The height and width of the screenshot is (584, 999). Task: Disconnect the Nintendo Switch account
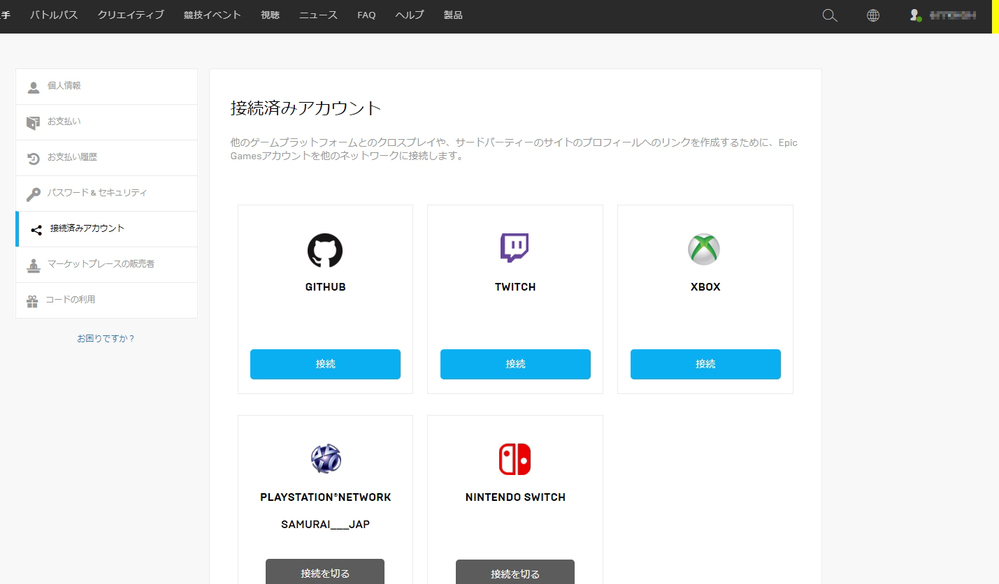click(515, 573)
